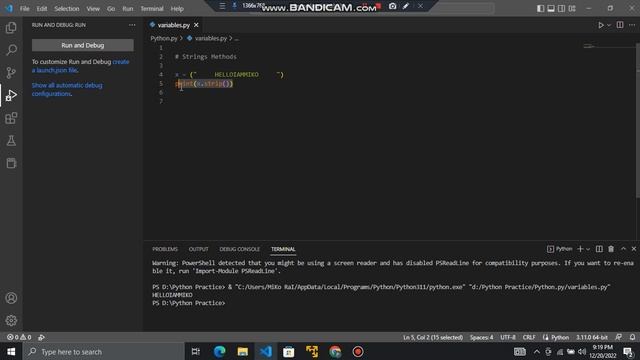Viewport: 640px width, 360px height.
Task: Open the Terminal menu
Action: (x=152, y=9)
